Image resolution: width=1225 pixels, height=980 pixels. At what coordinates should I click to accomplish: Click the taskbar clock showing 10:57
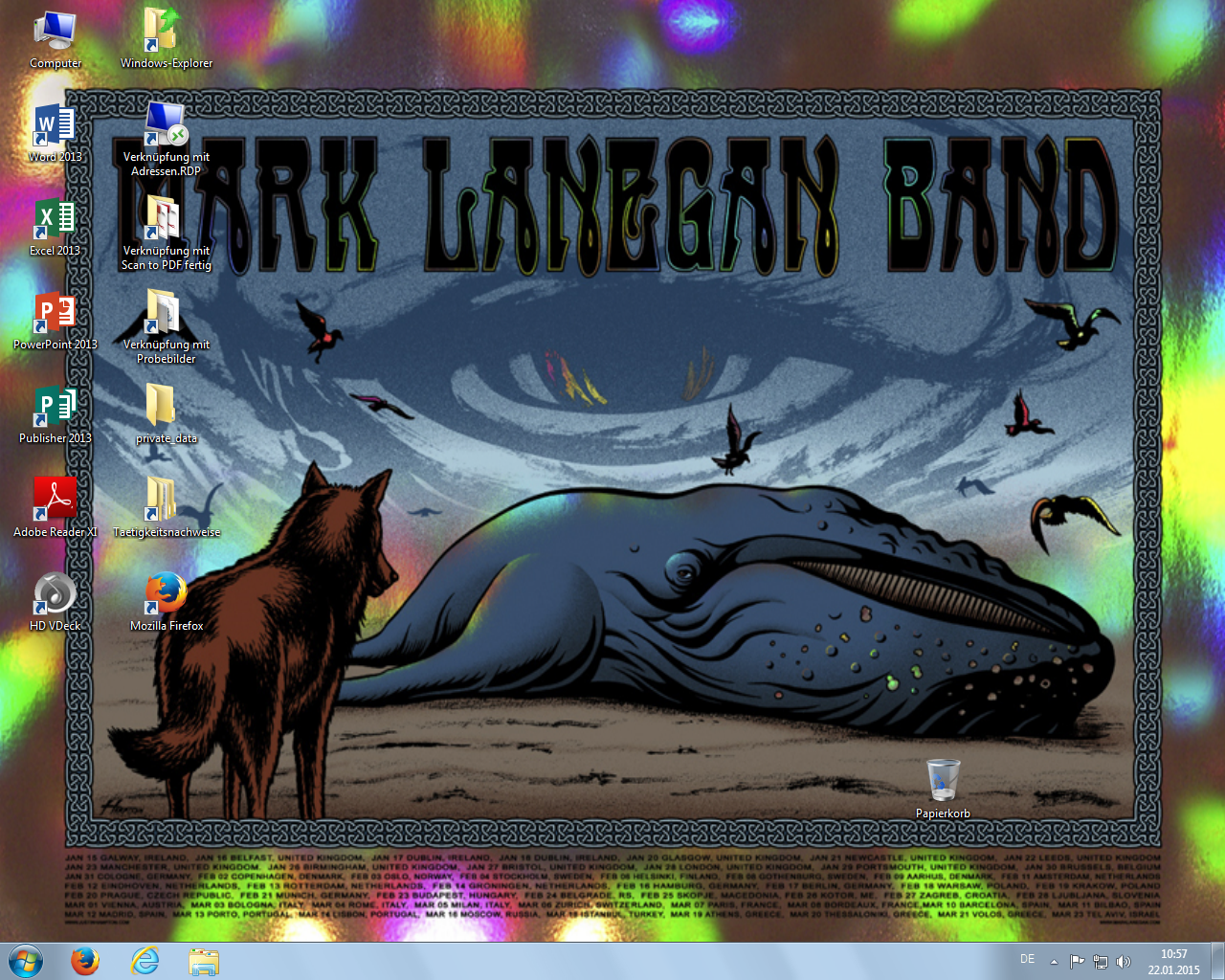[1173, 962]
